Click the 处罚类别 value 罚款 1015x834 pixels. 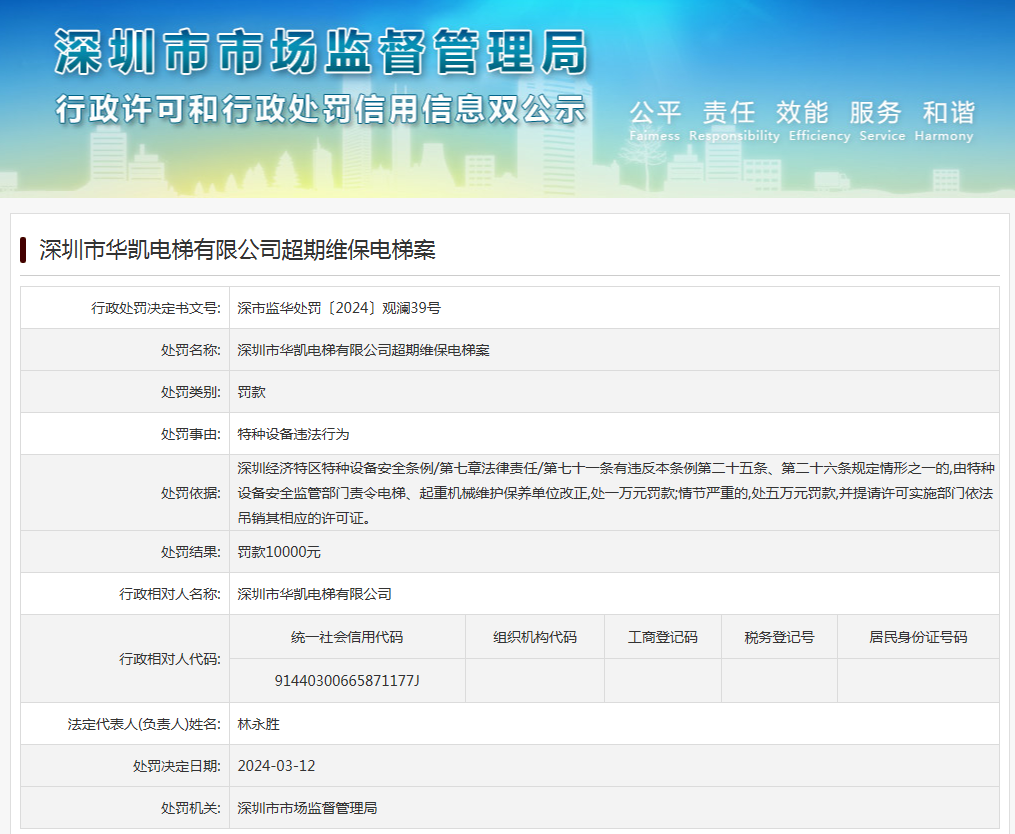[251, 392]
